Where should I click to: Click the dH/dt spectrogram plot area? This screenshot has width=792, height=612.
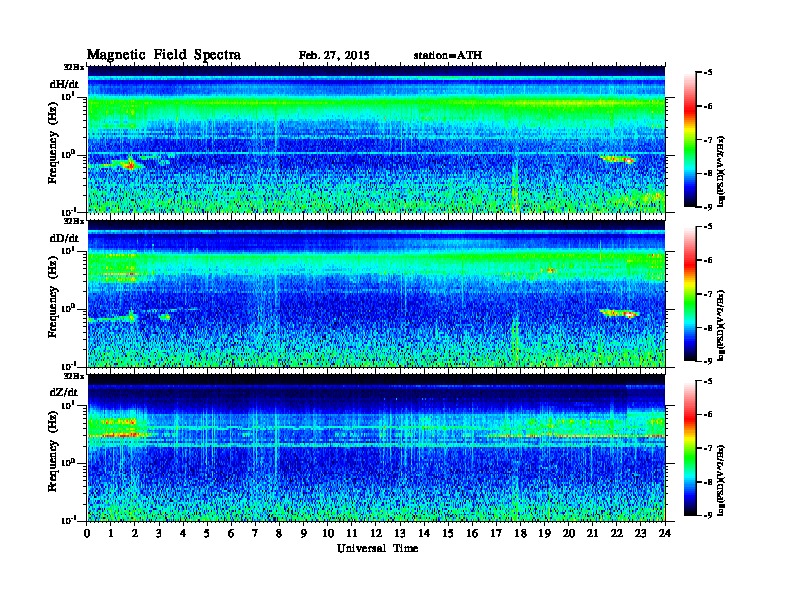pyautogui.click(x=376, y=139)
